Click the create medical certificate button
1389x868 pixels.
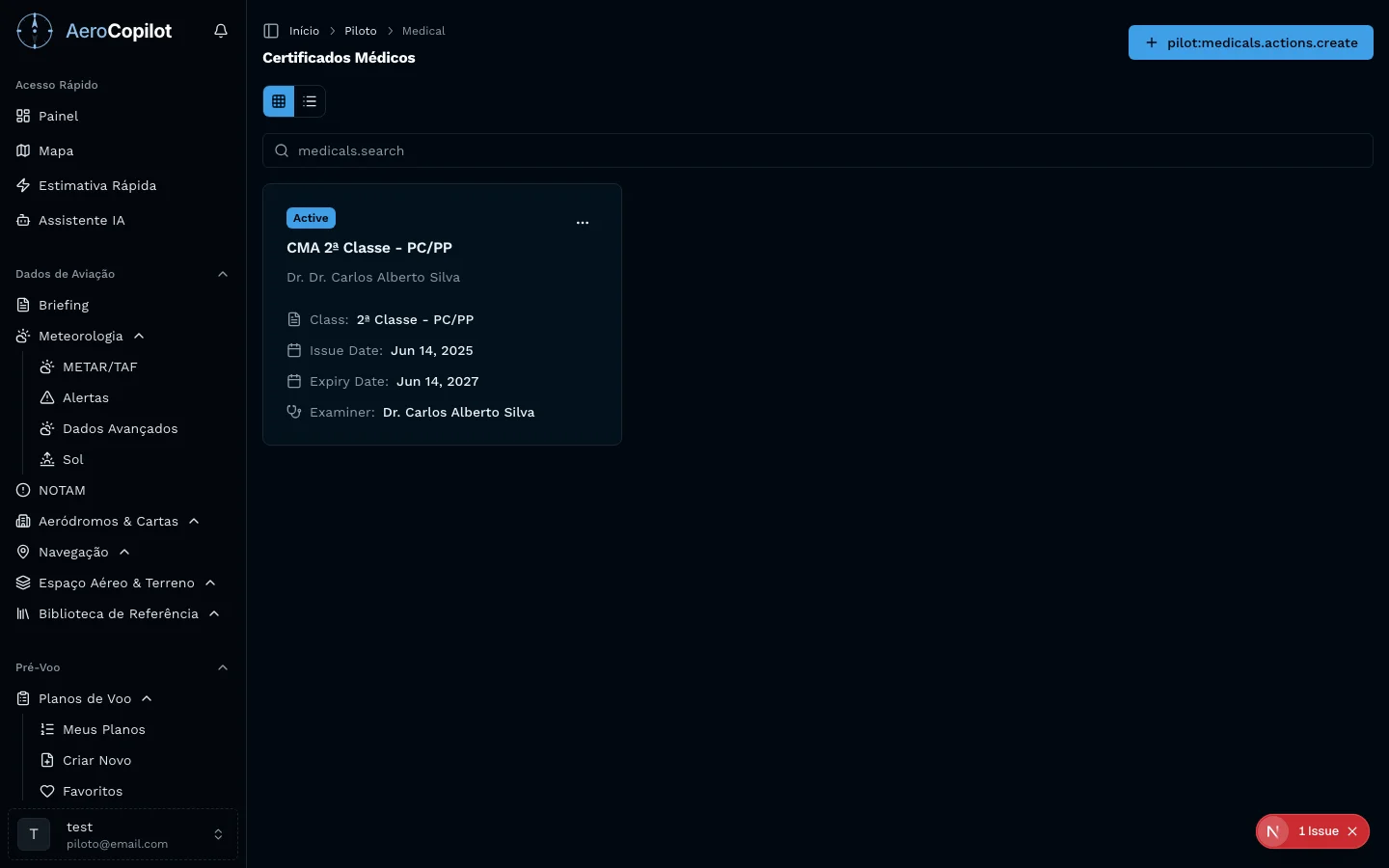click(x=1250, y=42)
